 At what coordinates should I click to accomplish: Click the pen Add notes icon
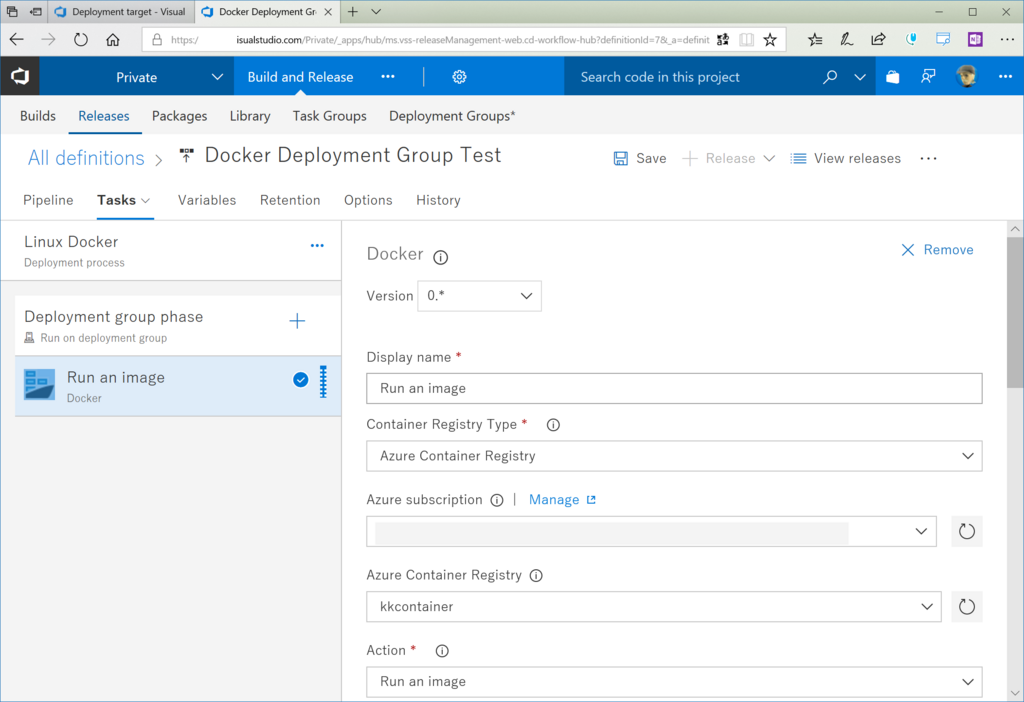click(x=846, y=40)
